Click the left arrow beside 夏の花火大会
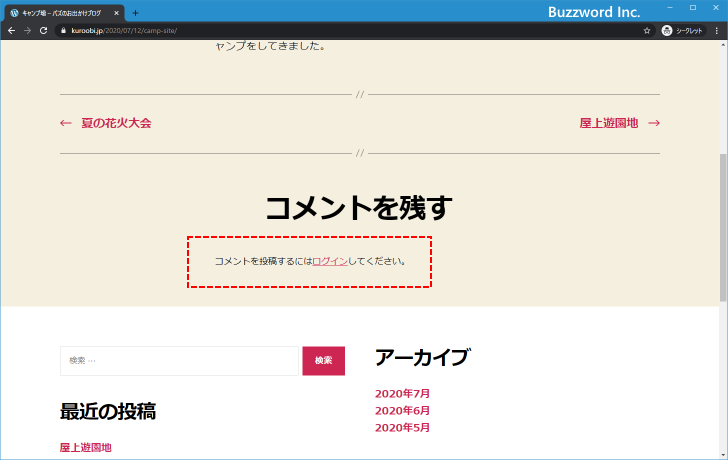Viewport: 728px width, 460px height. pos(65,123)
